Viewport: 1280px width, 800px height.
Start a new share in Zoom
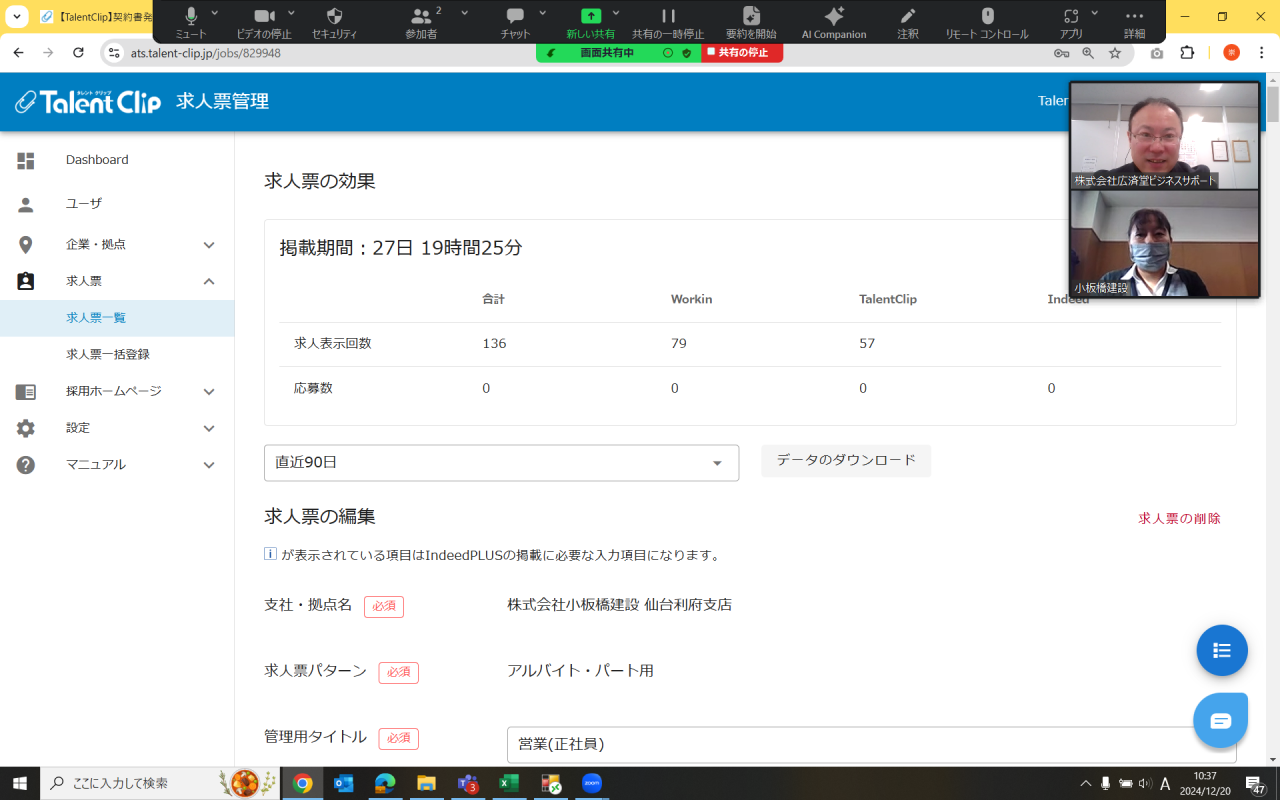click(591, 21)
